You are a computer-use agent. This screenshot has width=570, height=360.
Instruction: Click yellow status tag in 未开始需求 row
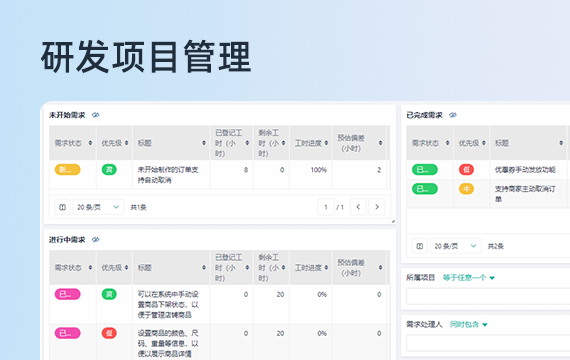click(x=68, y=170)
